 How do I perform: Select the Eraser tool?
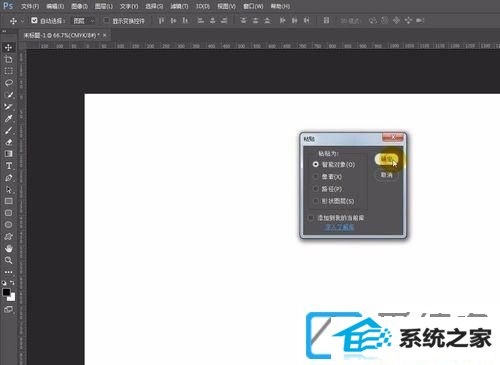pos(9,142)
